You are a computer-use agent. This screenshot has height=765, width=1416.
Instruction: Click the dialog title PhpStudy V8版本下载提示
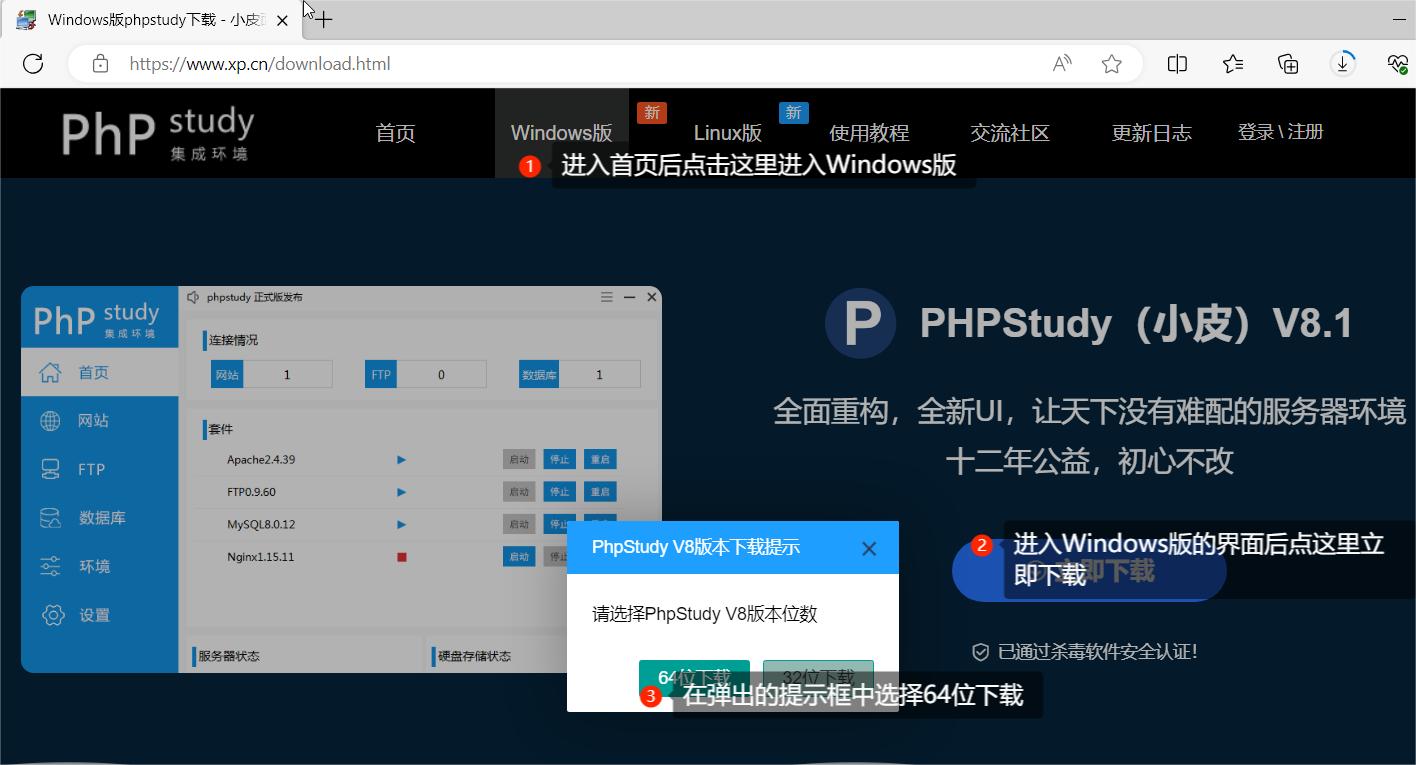[x=696, y=547]
